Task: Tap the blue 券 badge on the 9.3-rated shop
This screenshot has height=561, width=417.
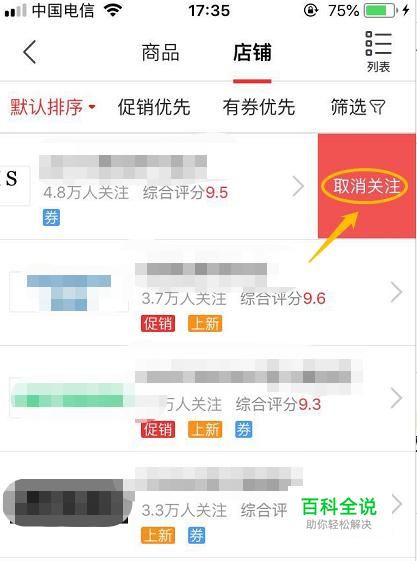Action: coord(243,429)
